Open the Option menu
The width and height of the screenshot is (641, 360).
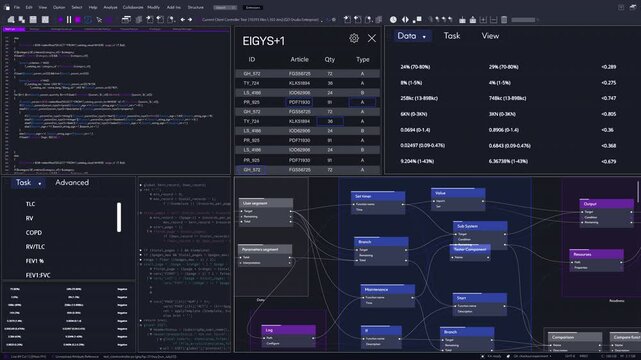tap(59, 7)
